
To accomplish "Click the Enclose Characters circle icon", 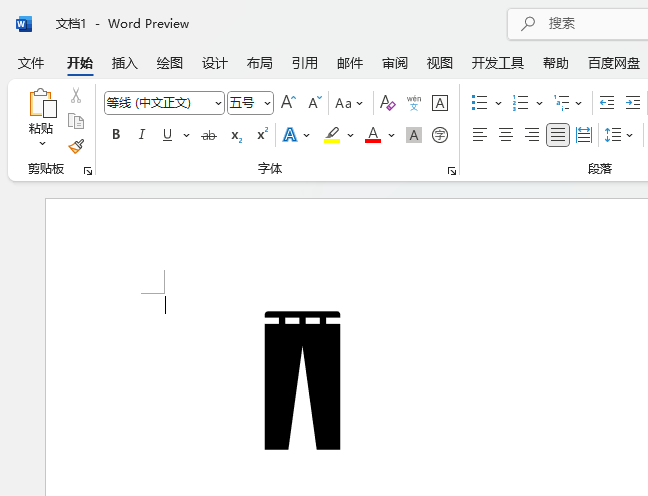I will 440,135.
